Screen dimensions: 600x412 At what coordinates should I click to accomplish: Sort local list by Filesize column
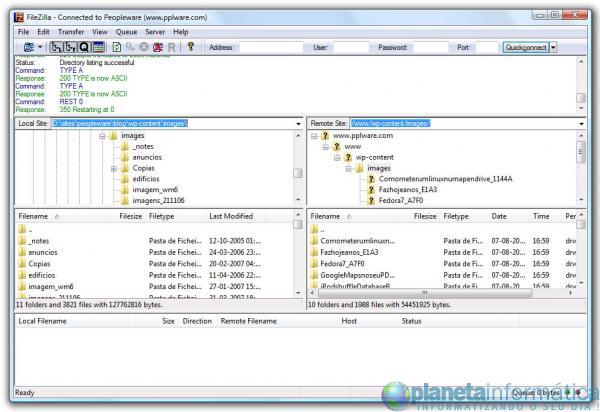(126, 217)
